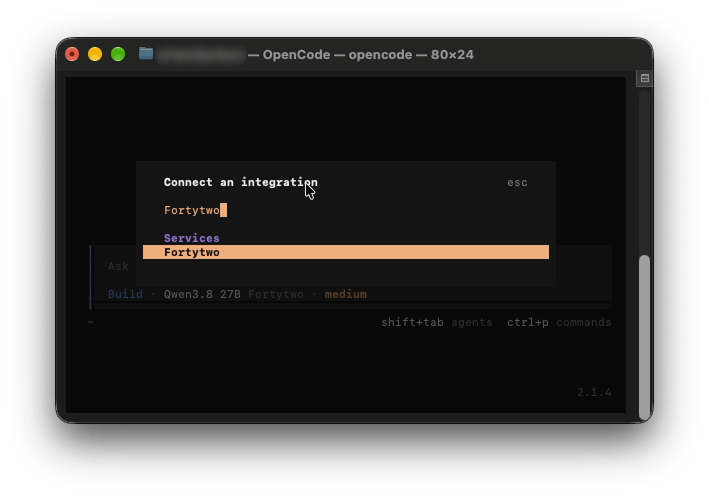Click the 2.1.4 version number
The image size is (709, 497).
click(594, 392)
